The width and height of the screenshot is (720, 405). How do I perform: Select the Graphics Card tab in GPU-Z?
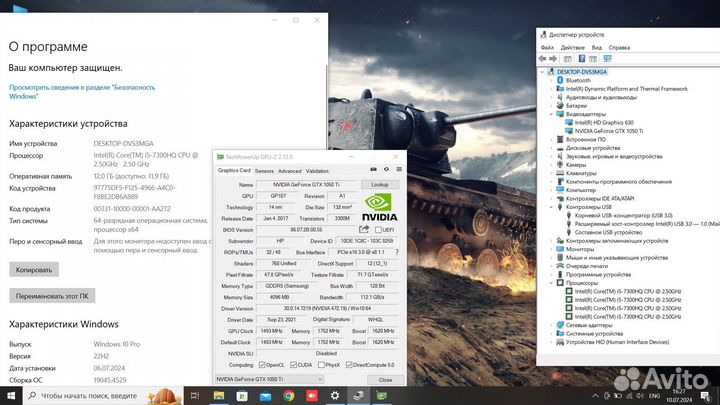tap(234, 170)
